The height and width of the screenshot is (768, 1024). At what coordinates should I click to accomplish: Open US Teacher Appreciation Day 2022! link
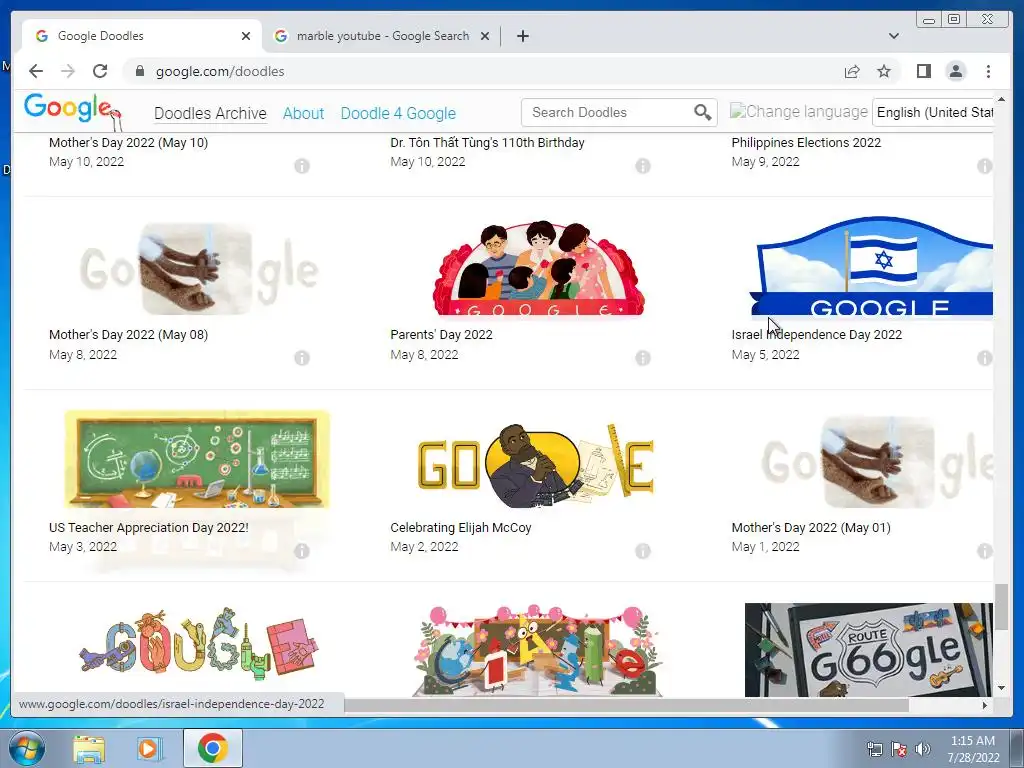click(x=149, y=527)
